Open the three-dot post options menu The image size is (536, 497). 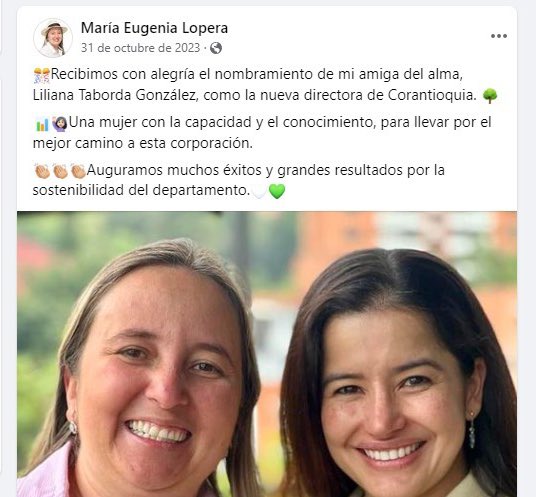[499, 36]
